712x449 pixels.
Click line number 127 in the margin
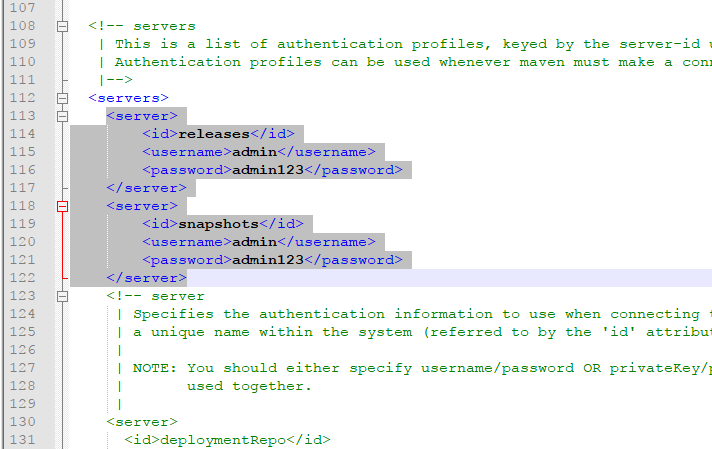coord(22,368)
